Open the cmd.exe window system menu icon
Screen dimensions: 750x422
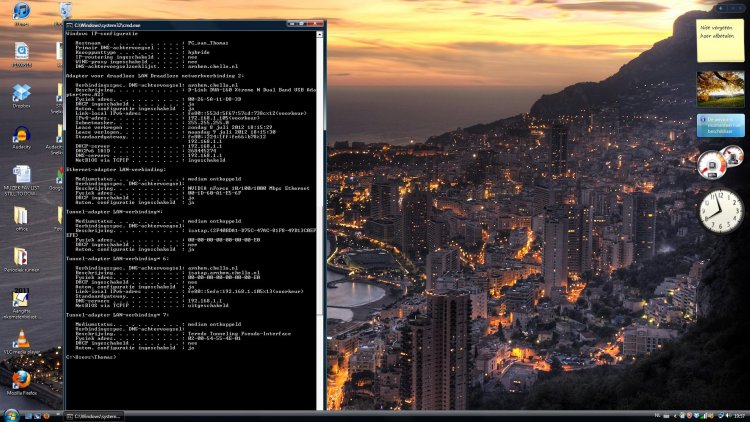tap(68, 22)
